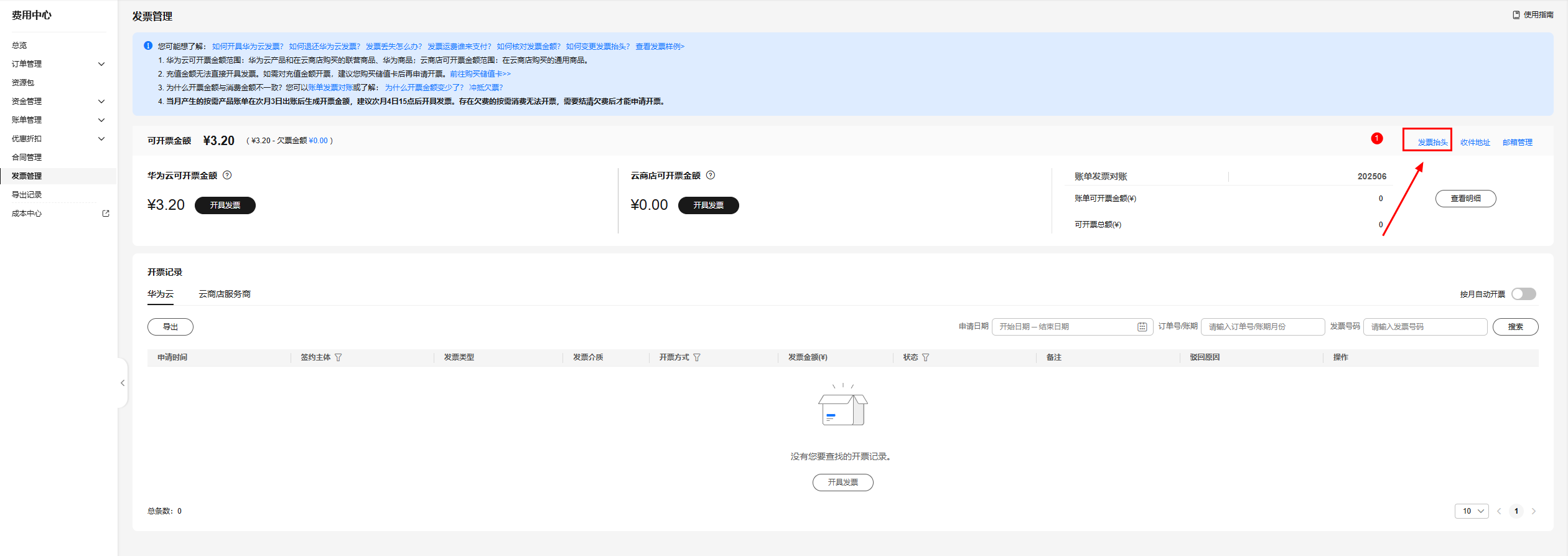1568x556 pixels.
Task: Click the 202506 billing period value
Action: 1372,176
